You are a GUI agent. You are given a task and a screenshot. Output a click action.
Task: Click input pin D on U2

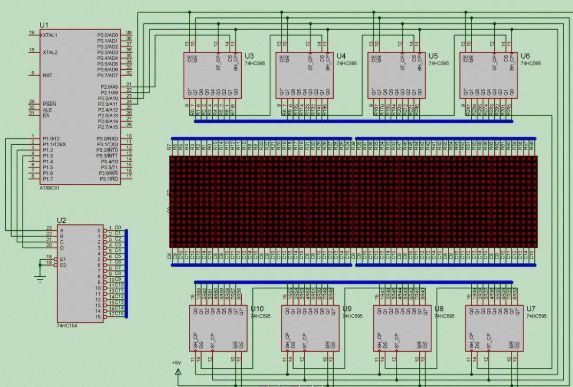coord(62,248)
